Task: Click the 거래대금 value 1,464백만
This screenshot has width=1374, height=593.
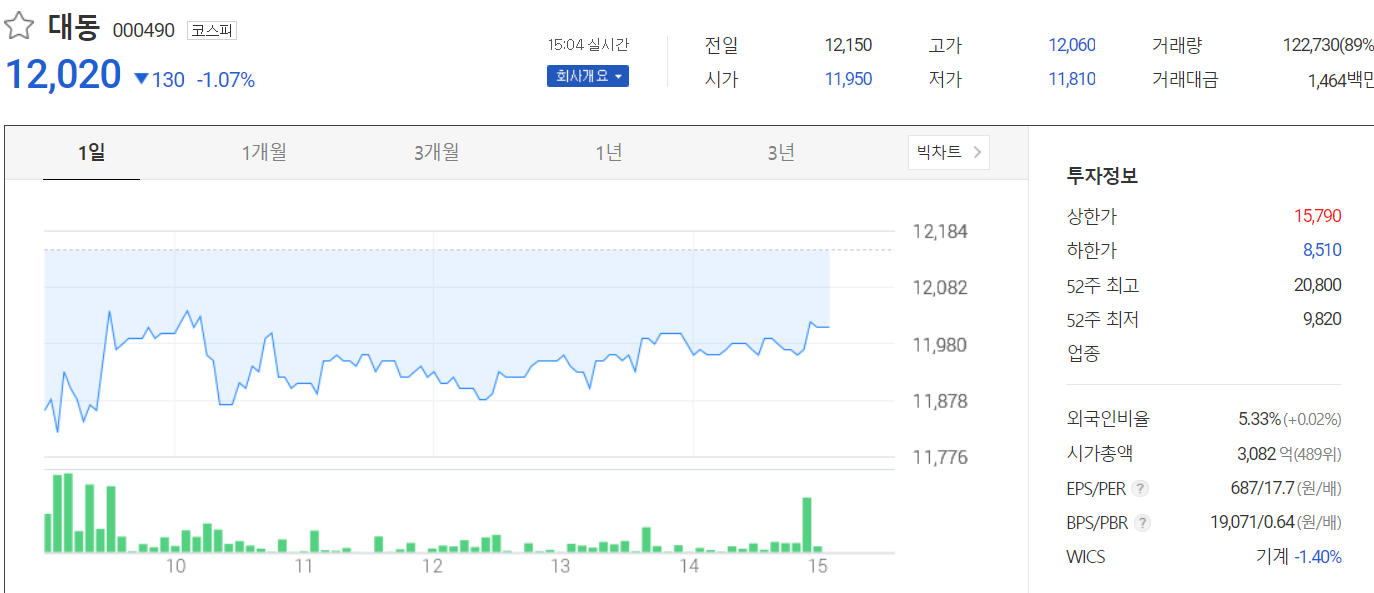Action: pos(1341,80)
